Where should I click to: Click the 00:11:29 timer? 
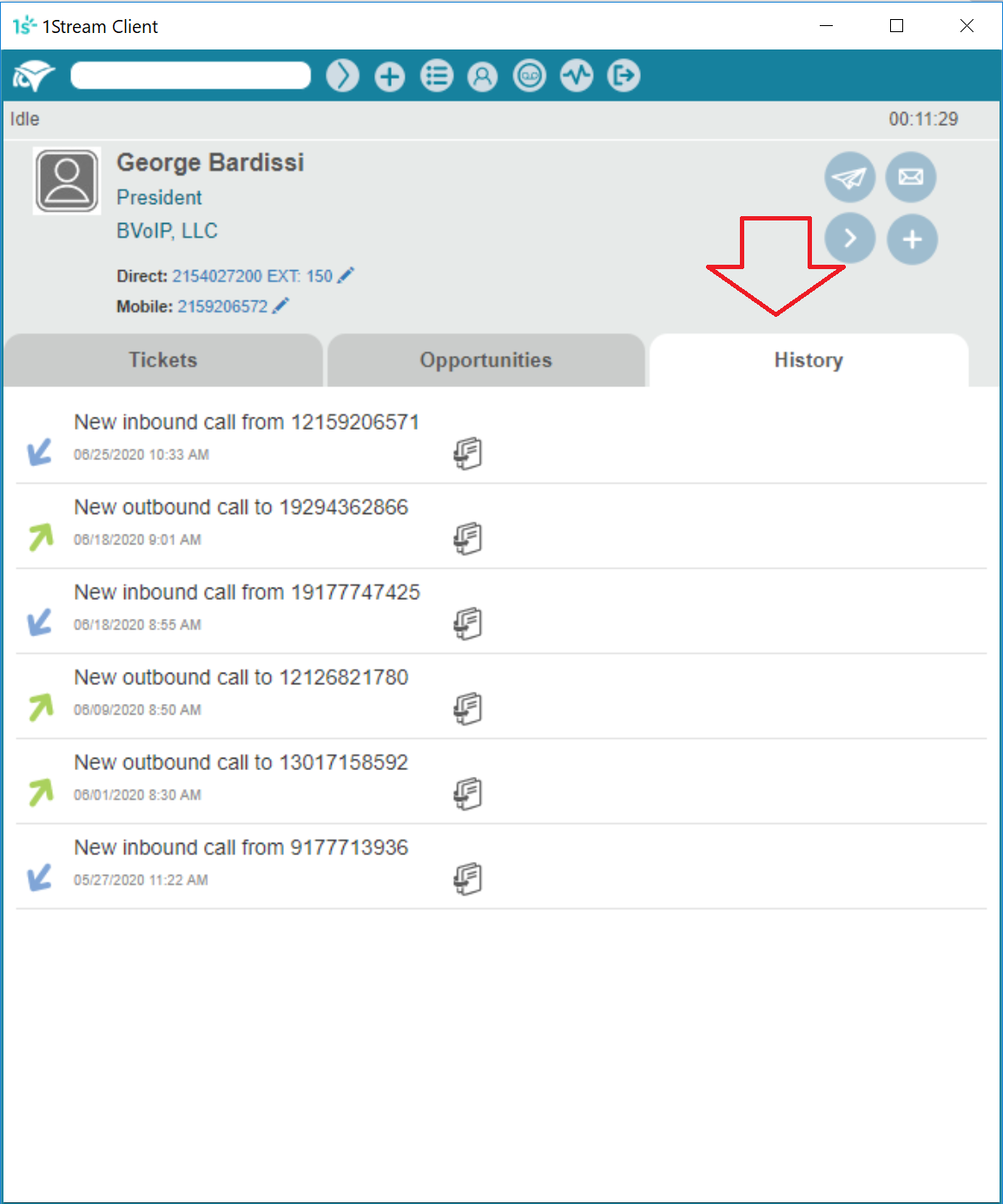923,119
